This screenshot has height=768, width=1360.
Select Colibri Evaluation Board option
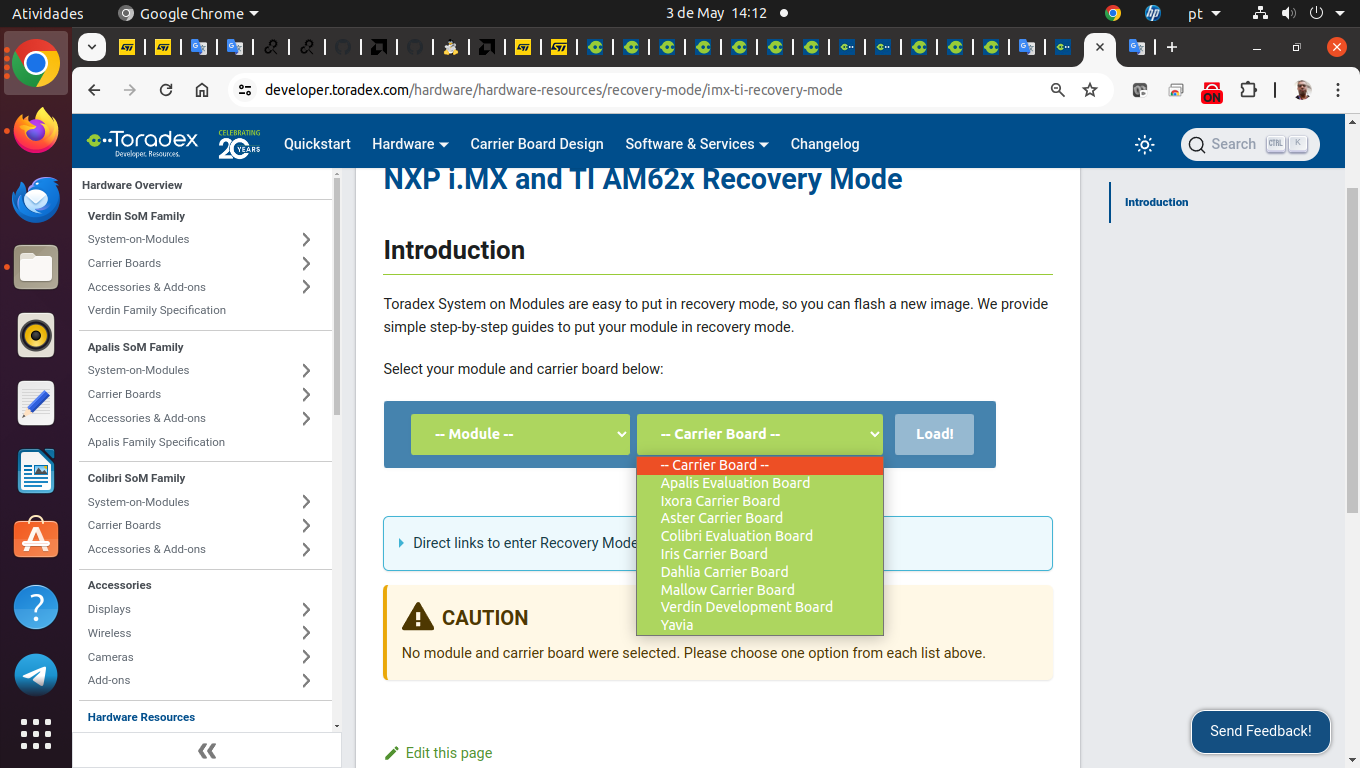pyautogui.click(x=760, y=536)
